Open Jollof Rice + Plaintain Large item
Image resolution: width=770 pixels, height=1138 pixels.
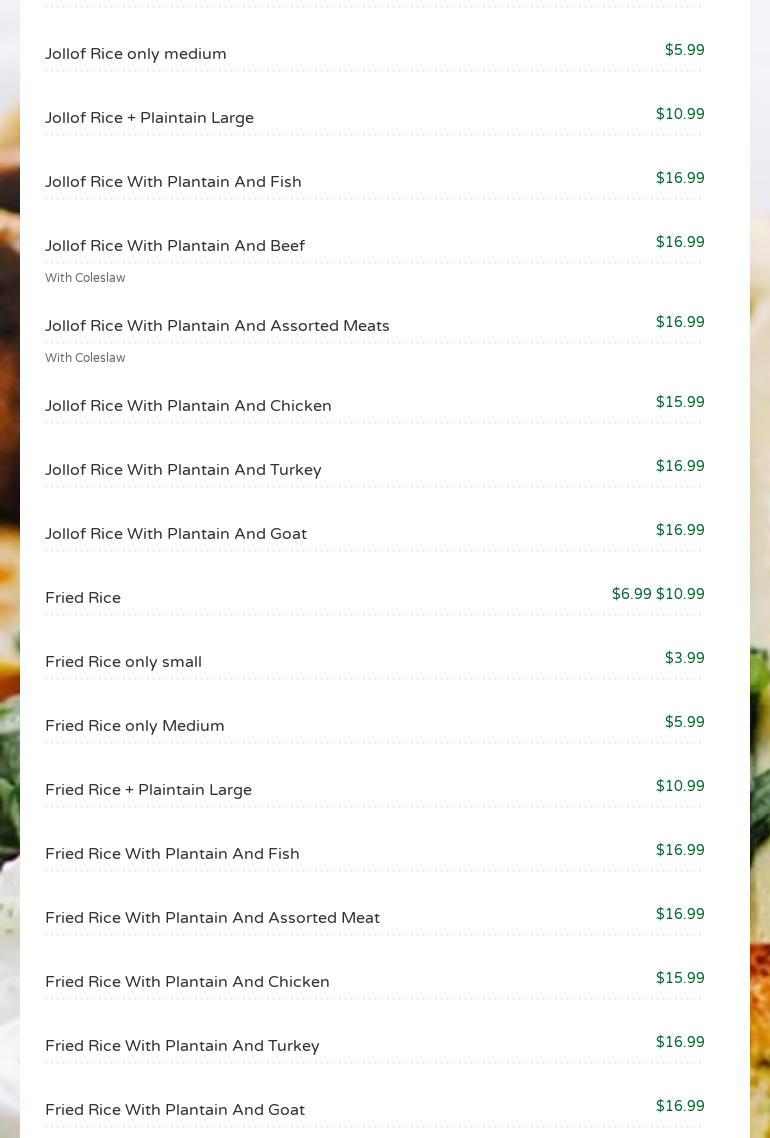(x=150, y=118)
